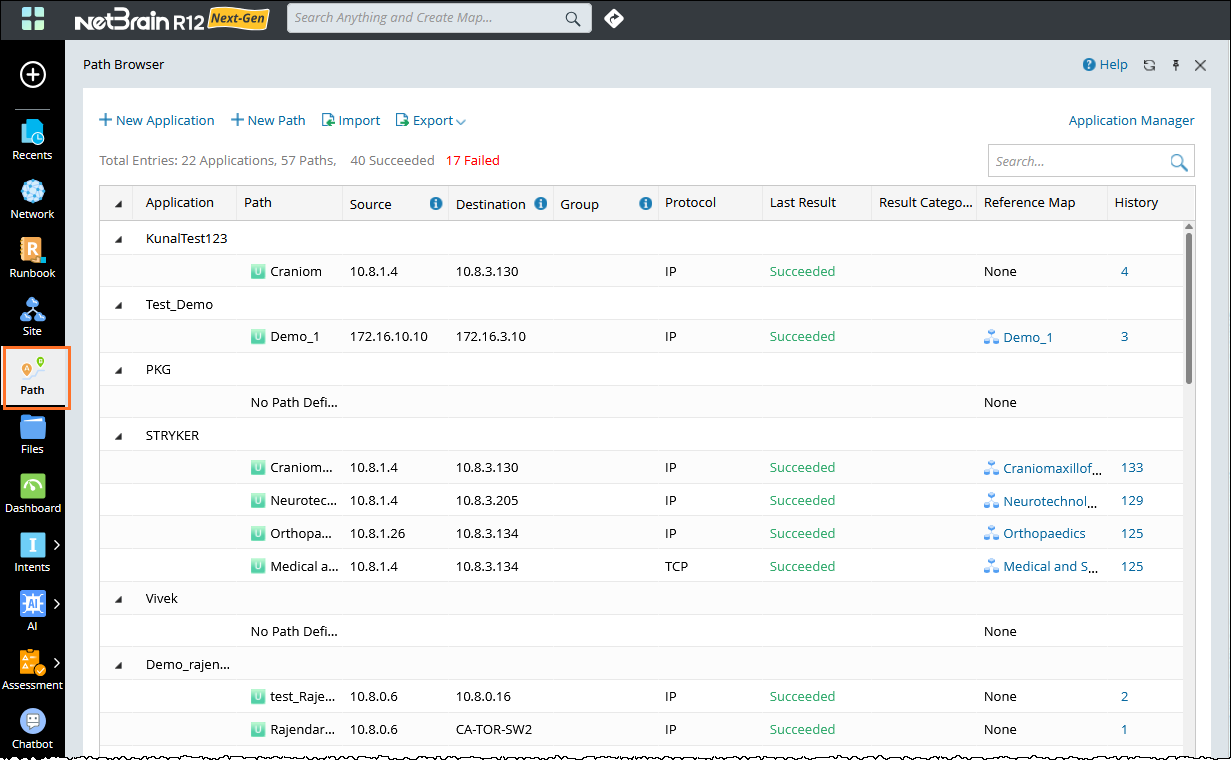Expand the Intents submenu arrow

(57, 545)
